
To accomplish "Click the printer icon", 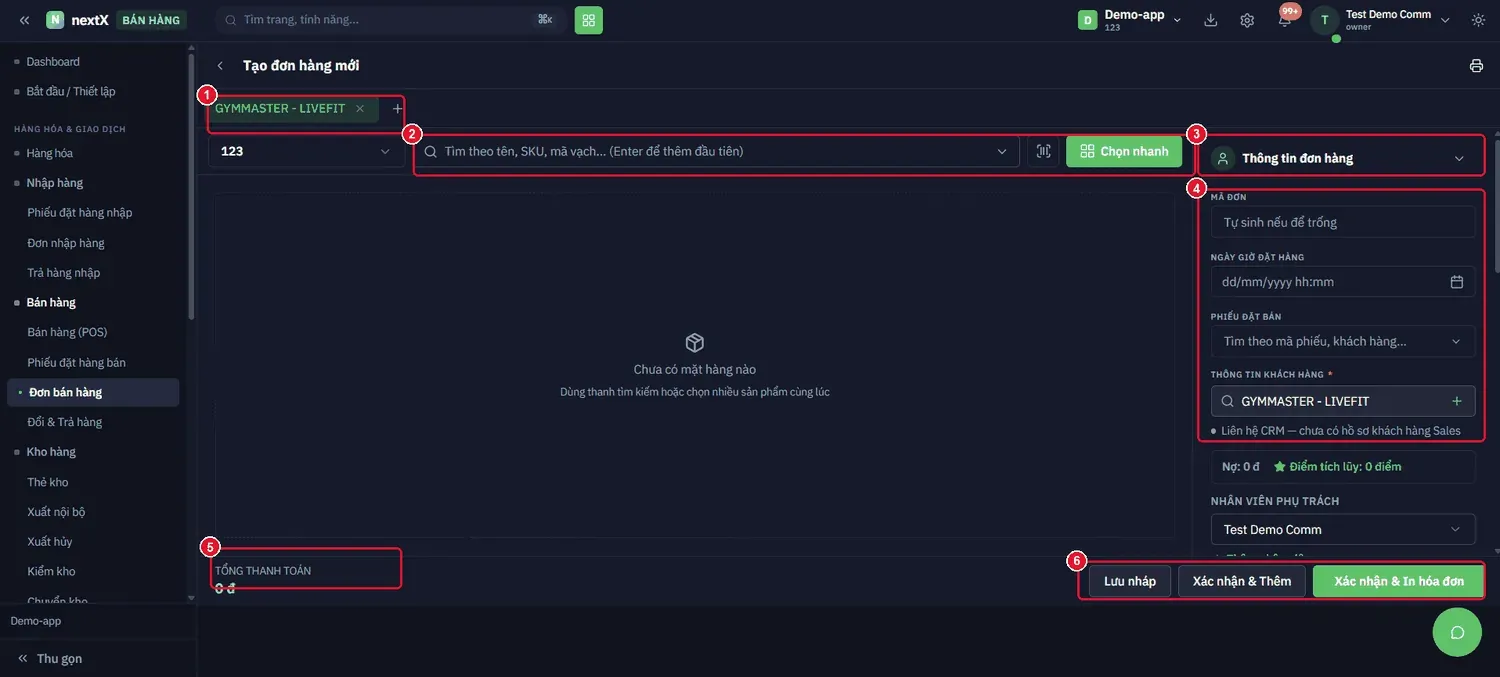I will pyautogui.click(x=1476, y=66).
